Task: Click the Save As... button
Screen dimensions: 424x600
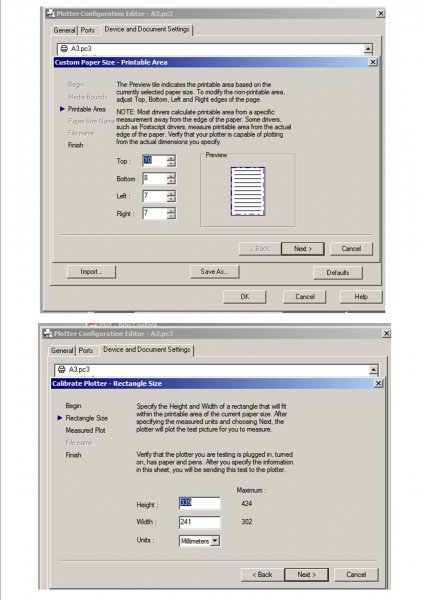Action: point(214,272)
